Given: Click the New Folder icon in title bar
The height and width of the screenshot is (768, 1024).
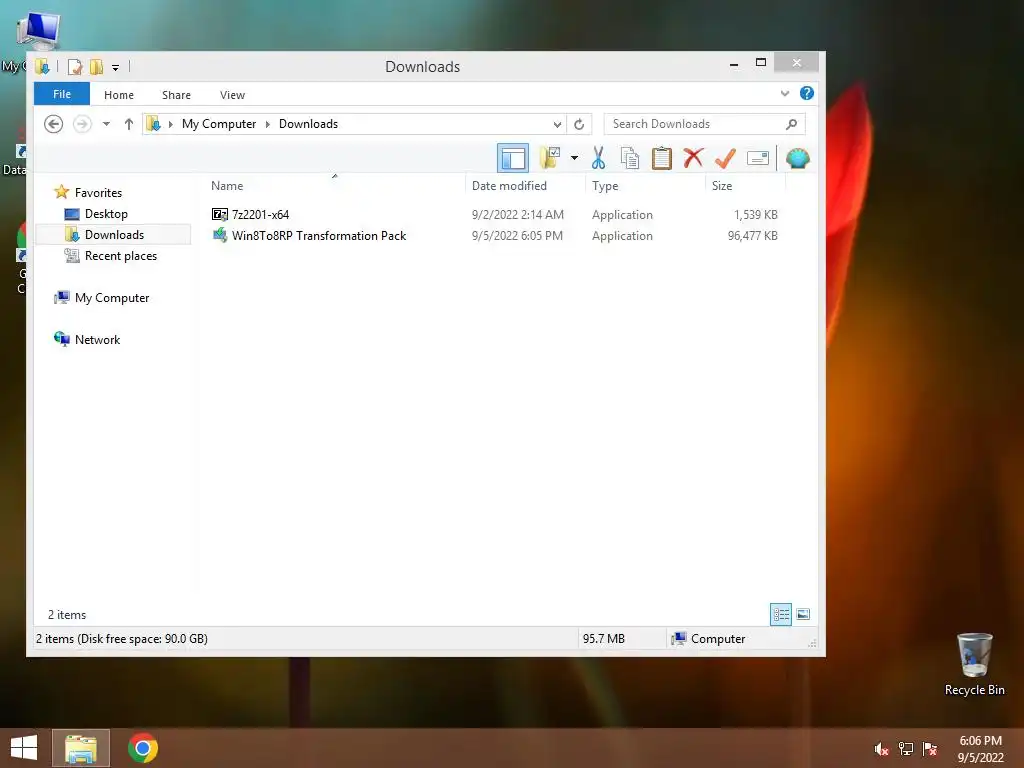Looking at the screenshot, I should click(x=96, y=67).
